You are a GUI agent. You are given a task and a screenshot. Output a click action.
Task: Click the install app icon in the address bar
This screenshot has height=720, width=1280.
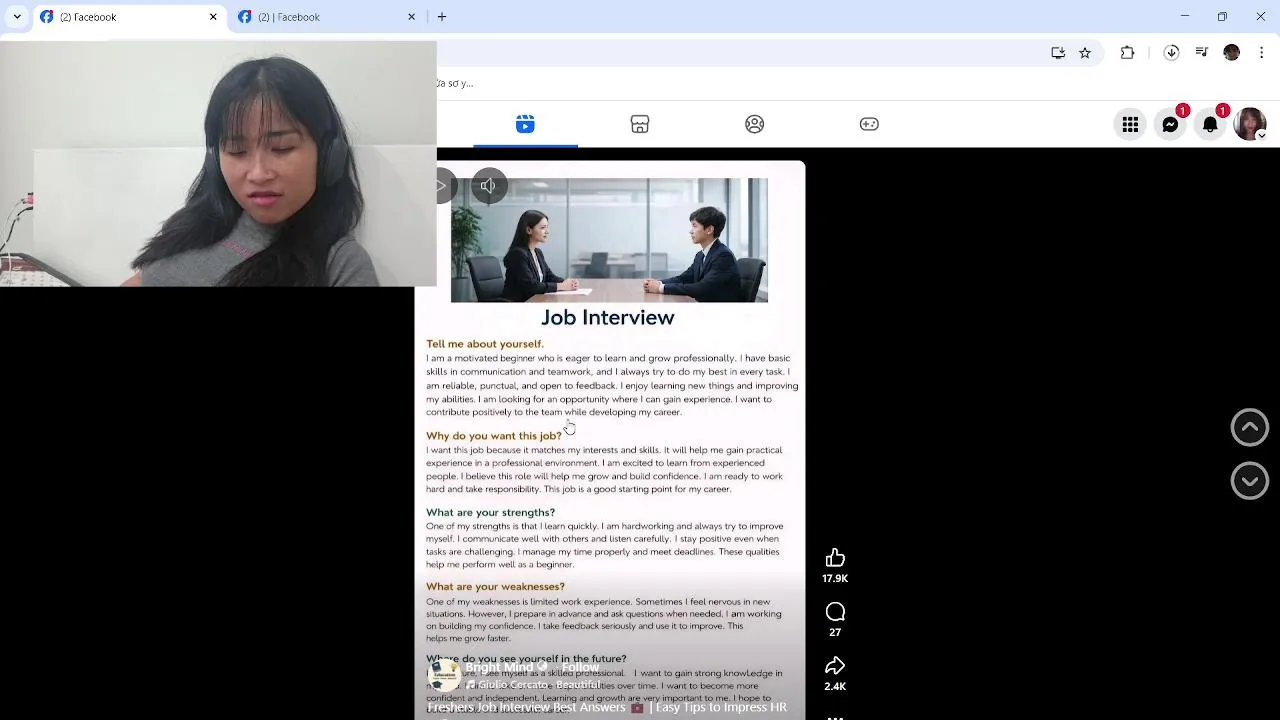1058,53
